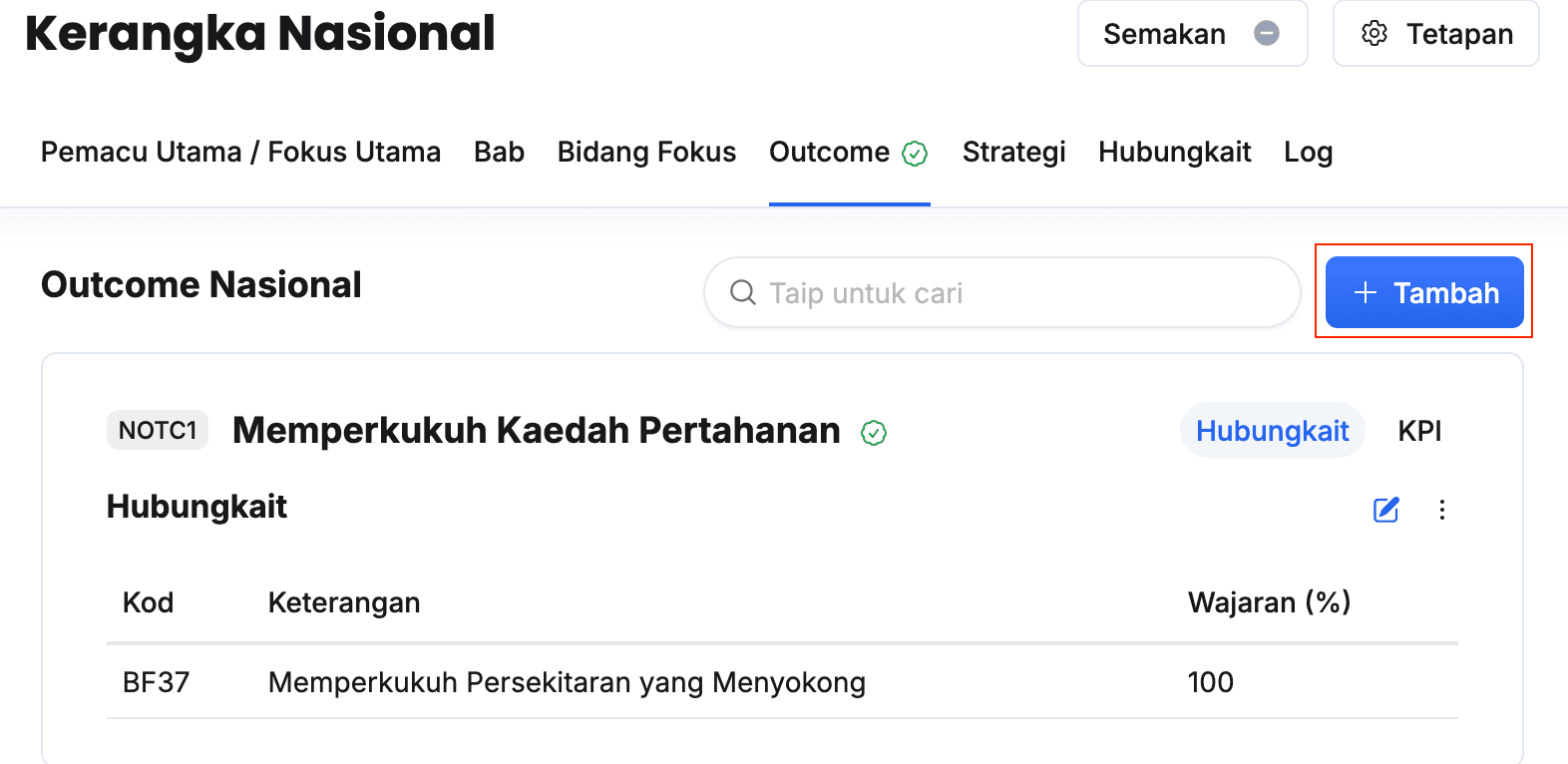Click the grey minus status icon beside Semakan

coord(1267,33)
